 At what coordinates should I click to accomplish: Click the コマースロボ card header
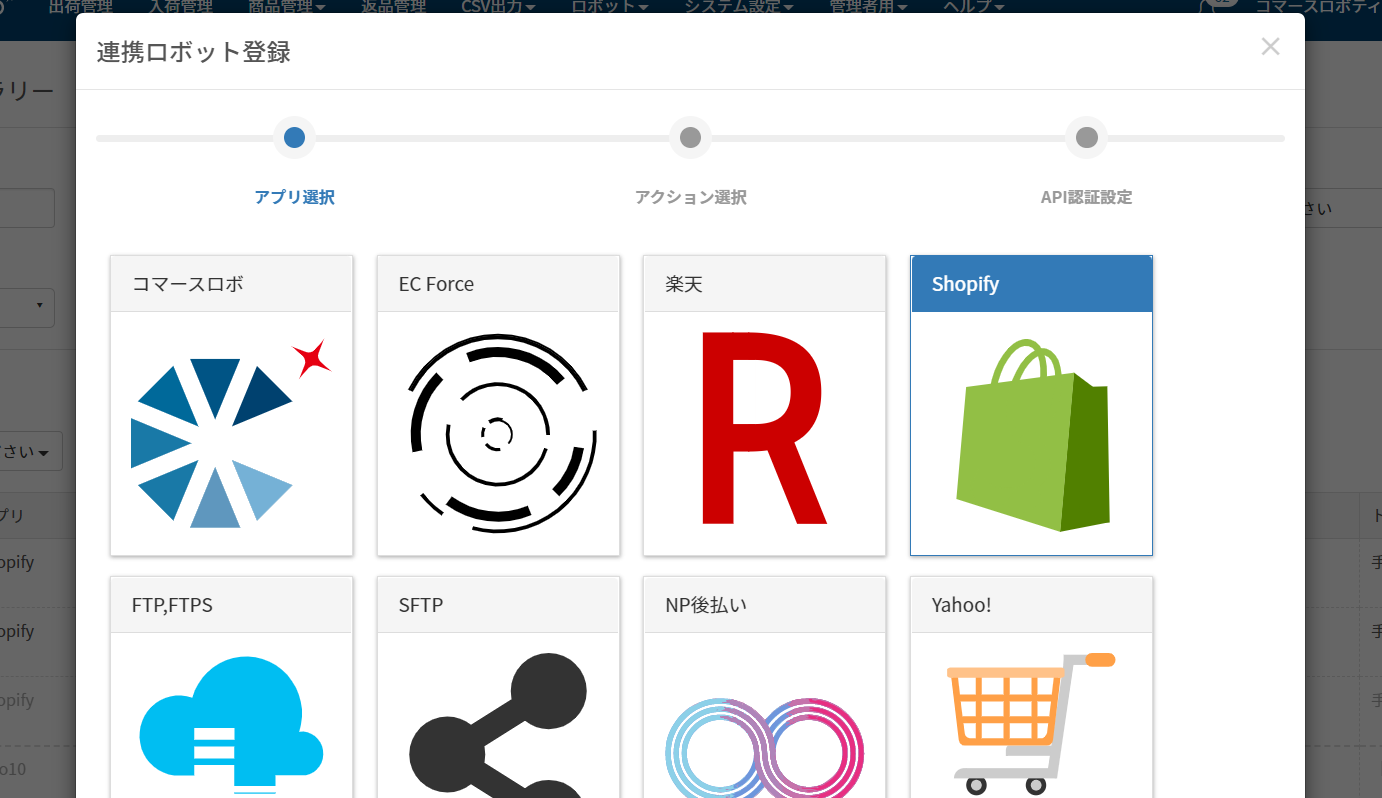point(231,284)
